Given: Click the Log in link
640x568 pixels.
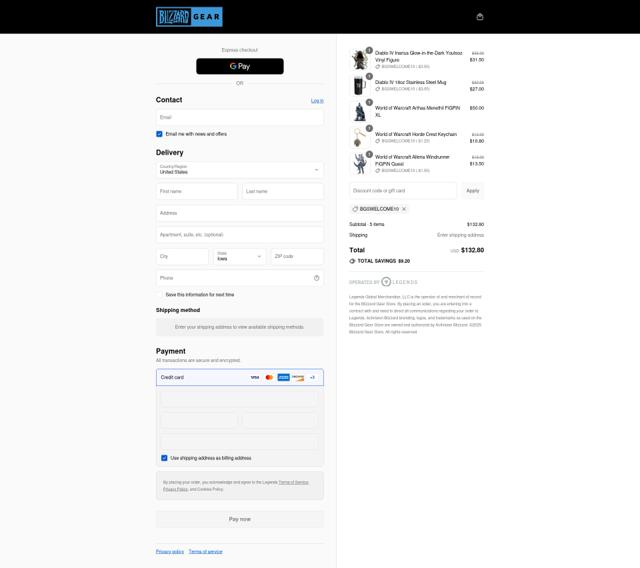Looking at the screenshot, I should coord(317,100).
